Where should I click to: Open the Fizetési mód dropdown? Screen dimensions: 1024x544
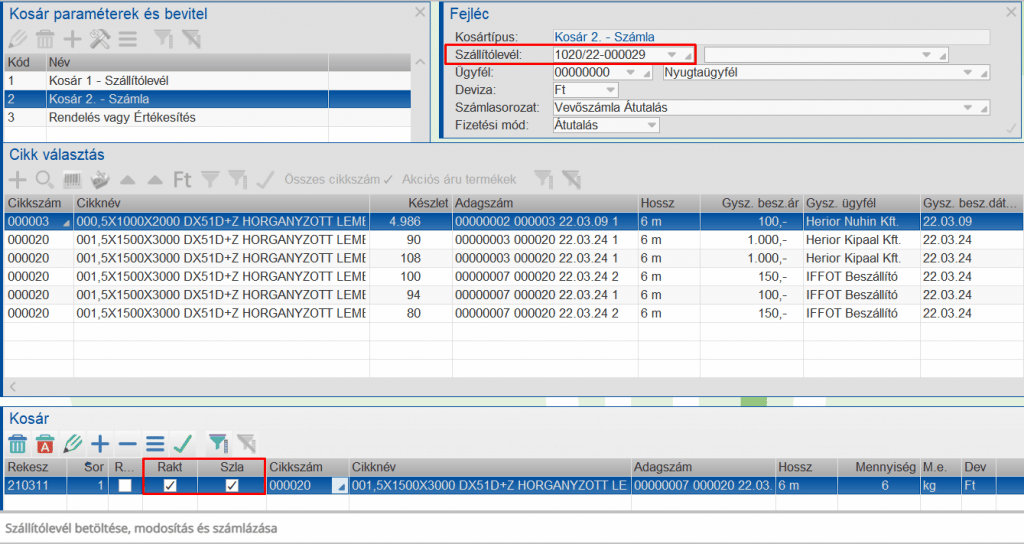click(651, 125)
